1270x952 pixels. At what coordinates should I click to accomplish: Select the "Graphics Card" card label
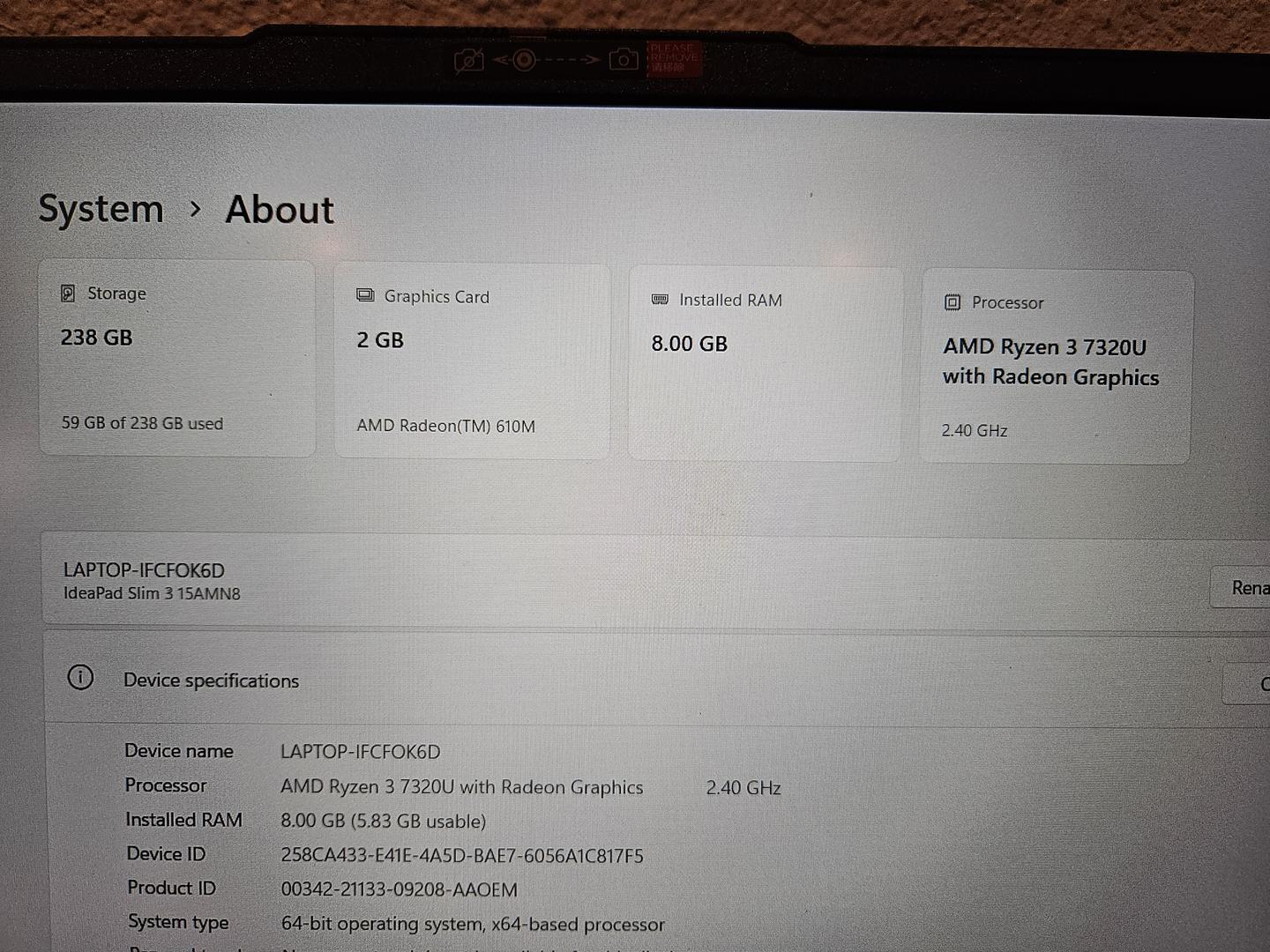[437, 297]
